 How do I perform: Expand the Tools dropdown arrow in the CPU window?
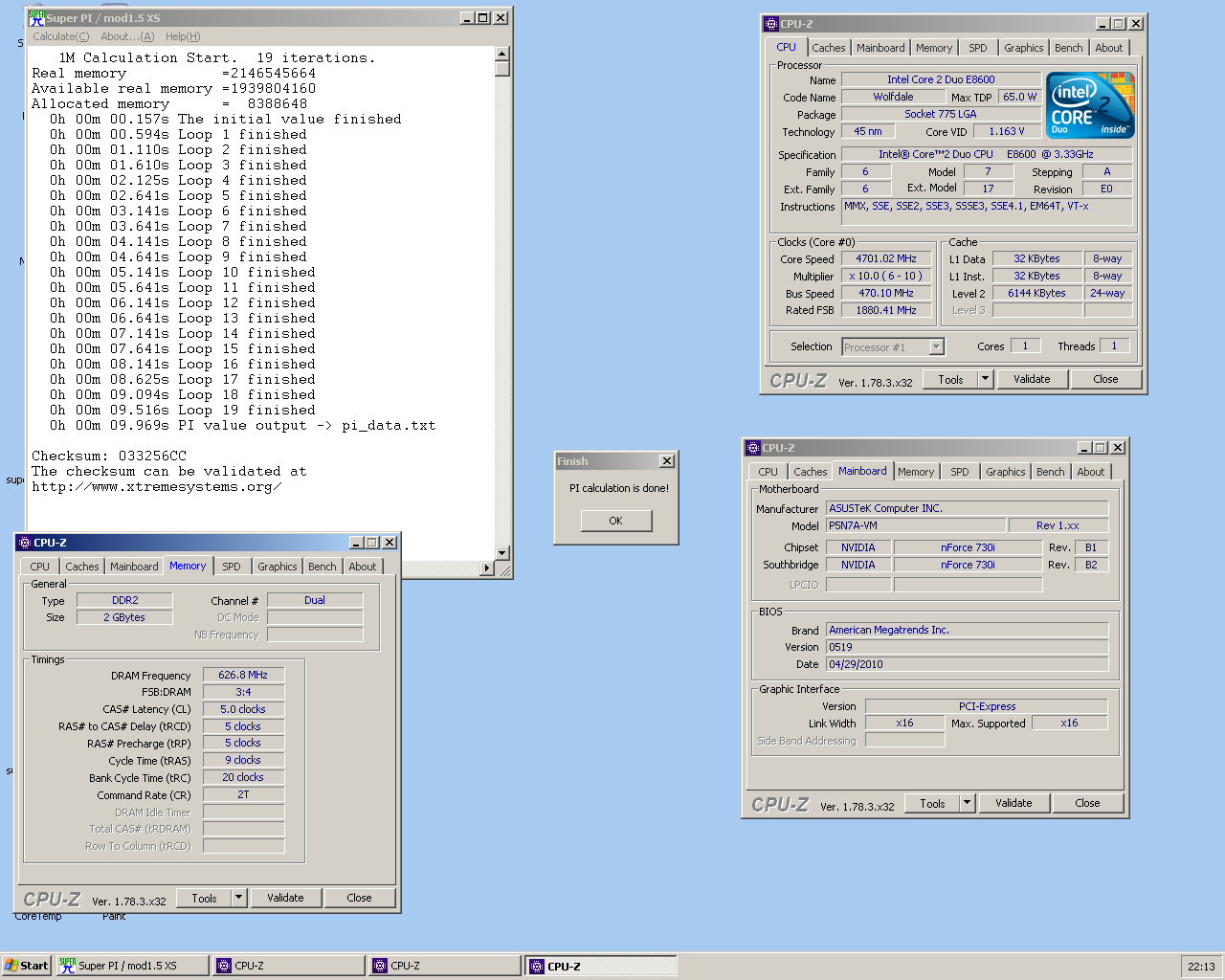[986, 379]
